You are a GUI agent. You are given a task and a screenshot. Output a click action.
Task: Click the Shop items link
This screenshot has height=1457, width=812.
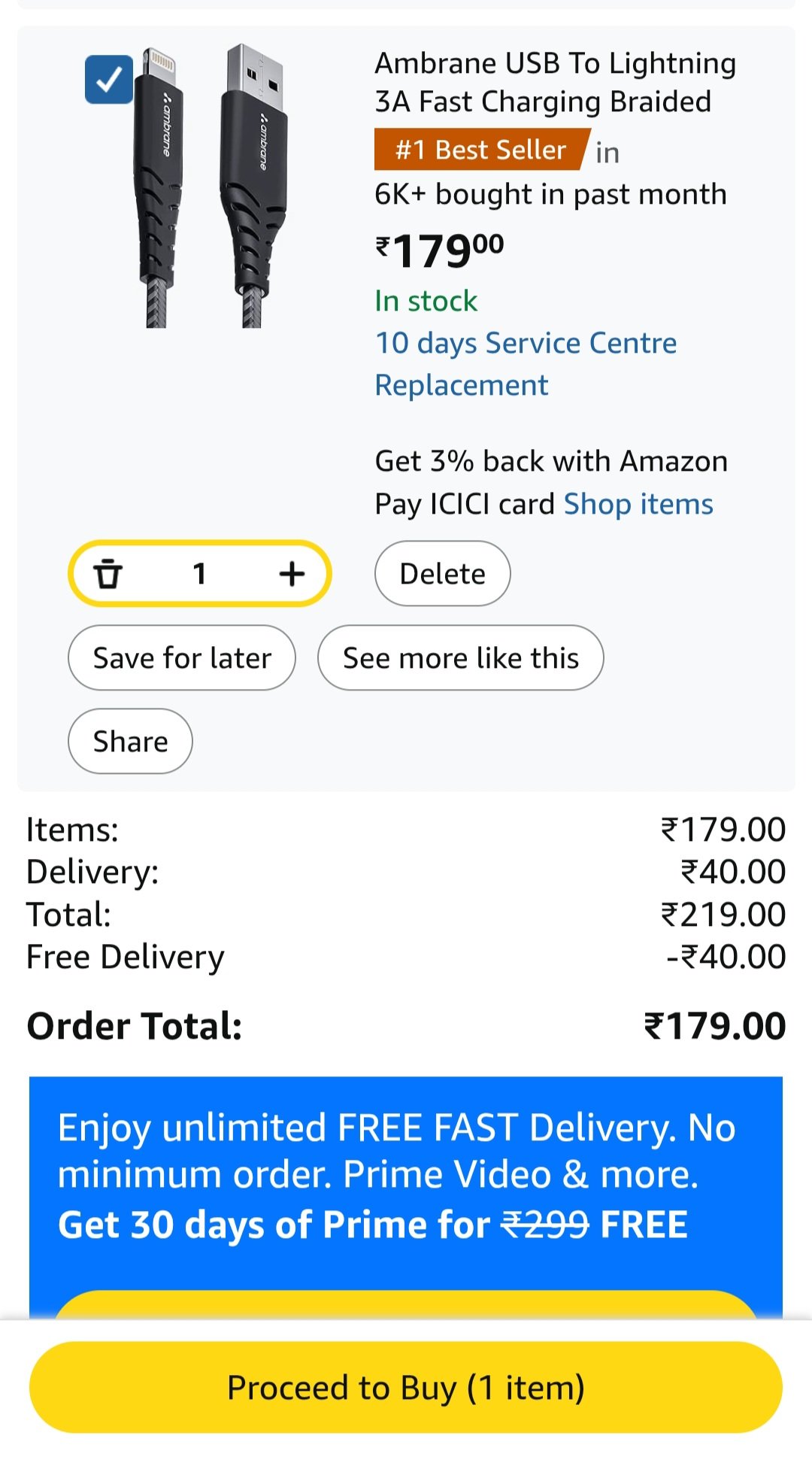pyautogui.click(x=638, y=503)
